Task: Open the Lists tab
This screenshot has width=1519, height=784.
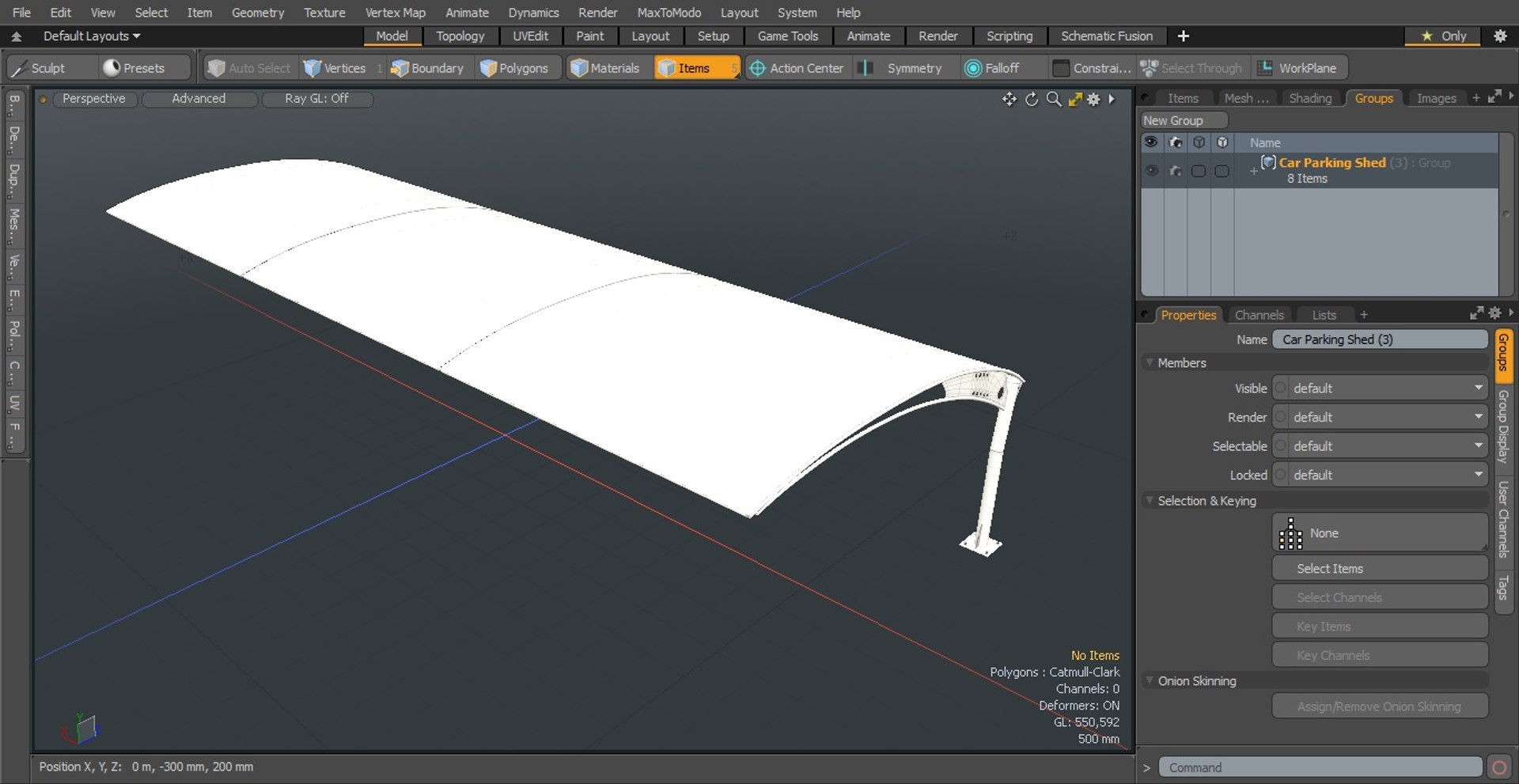Action: 1324,315
